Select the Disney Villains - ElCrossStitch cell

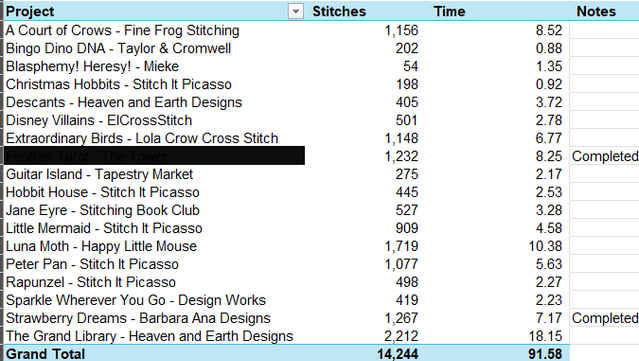(x=154, y=120)
